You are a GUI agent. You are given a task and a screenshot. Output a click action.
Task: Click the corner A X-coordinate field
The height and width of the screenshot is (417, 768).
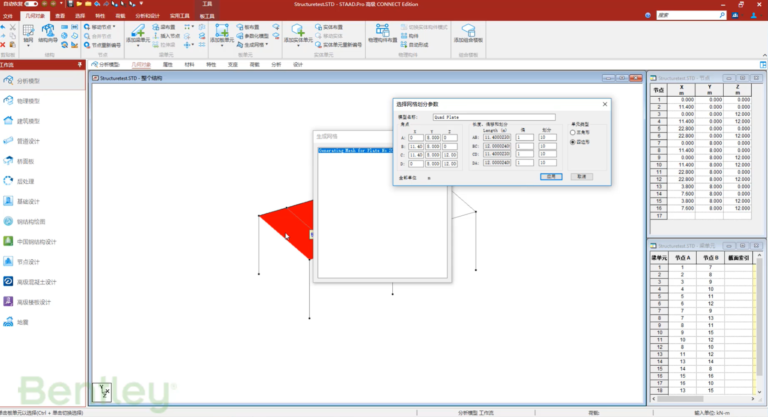pos(415,138)
